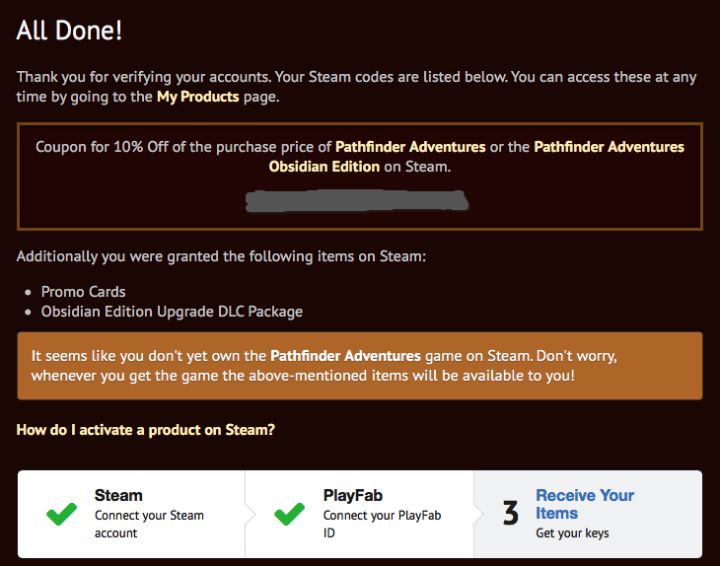Click "Connect your PlayFab ID" description
This screenshot has width=720, height=566.
click(x=381, y=524)
